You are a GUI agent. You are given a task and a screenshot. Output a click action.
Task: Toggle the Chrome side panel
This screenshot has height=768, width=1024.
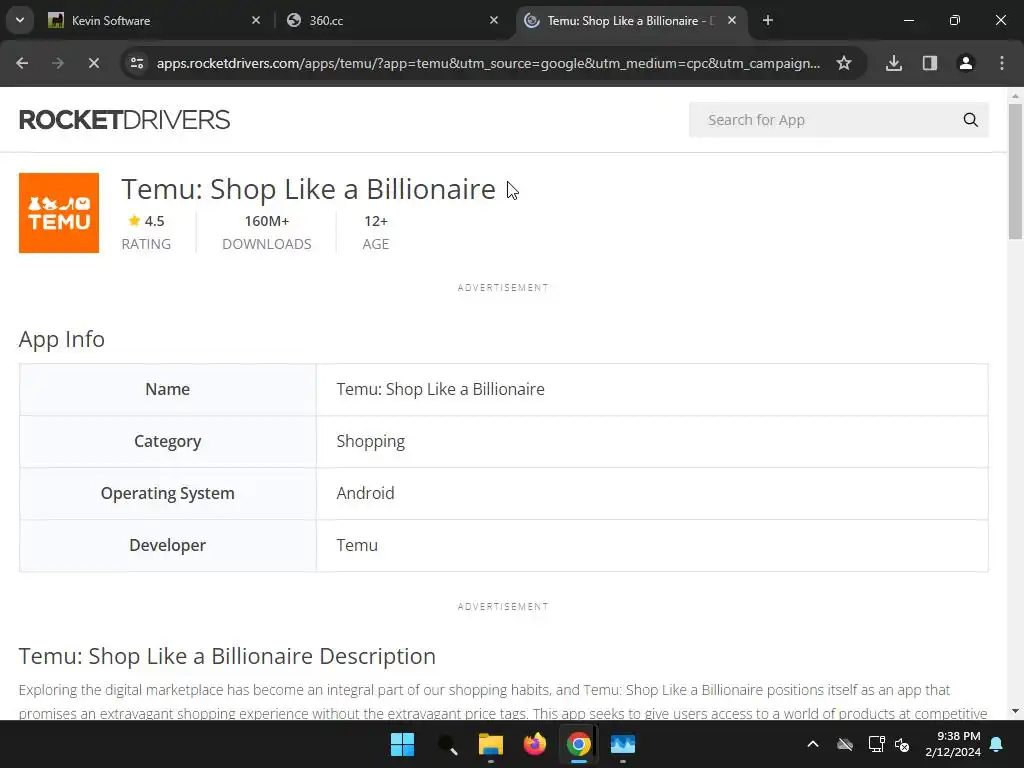pyautogui.click(x=930, y=63)
